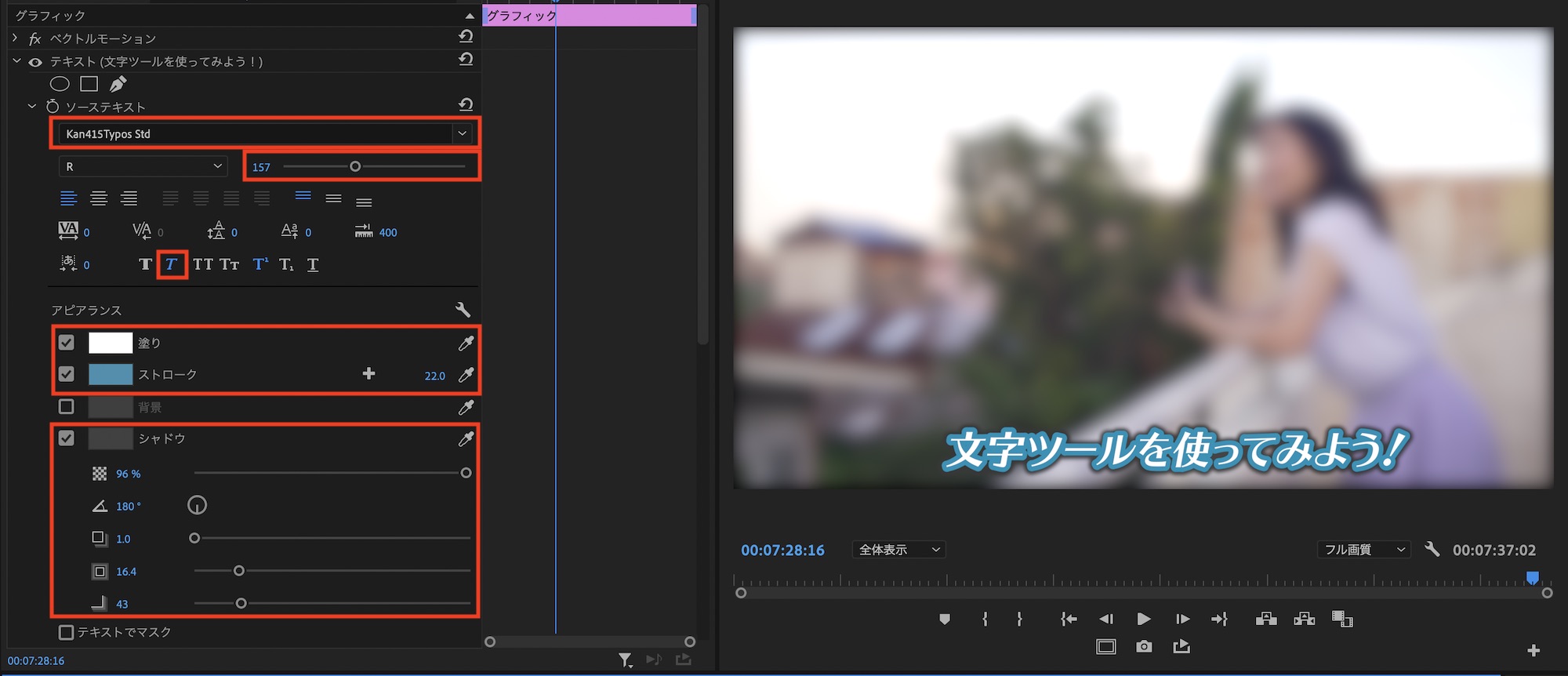Open the font style R dropdown
Image resolution: width=1568 pixels, height=676 pixels.
click(143, 166)
